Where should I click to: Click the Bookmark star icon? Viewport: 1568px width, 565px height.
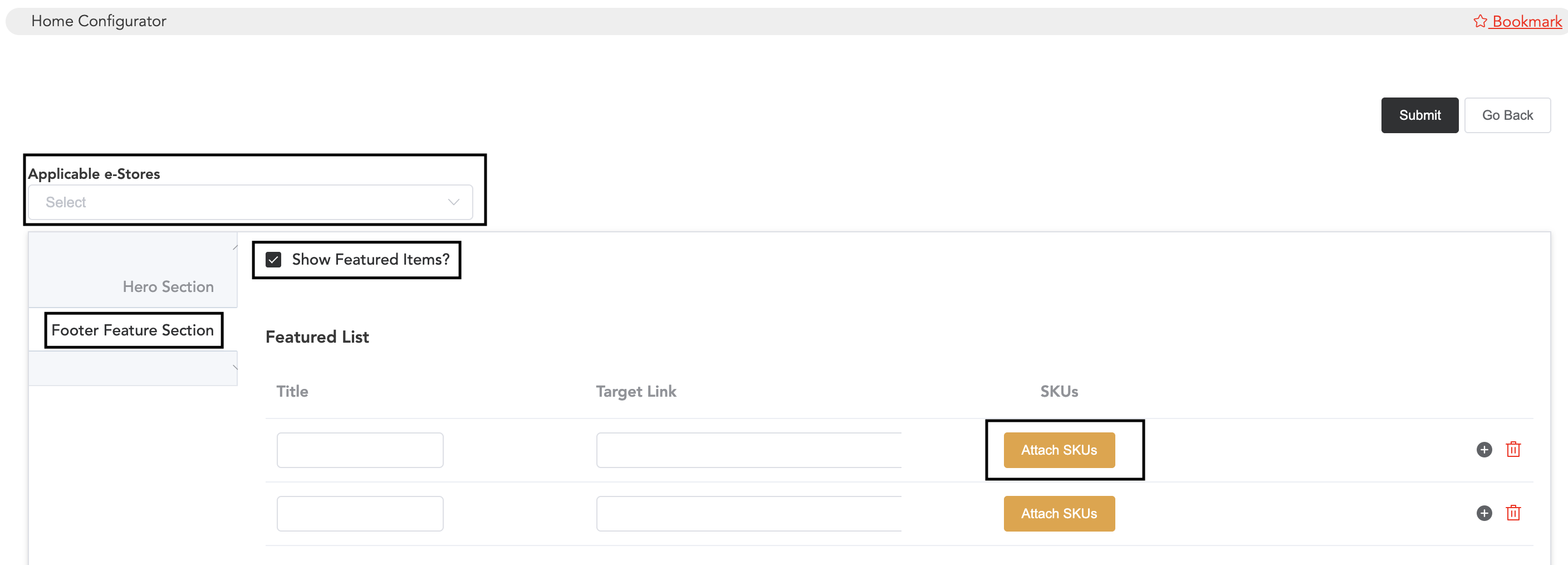[1479, 21]
